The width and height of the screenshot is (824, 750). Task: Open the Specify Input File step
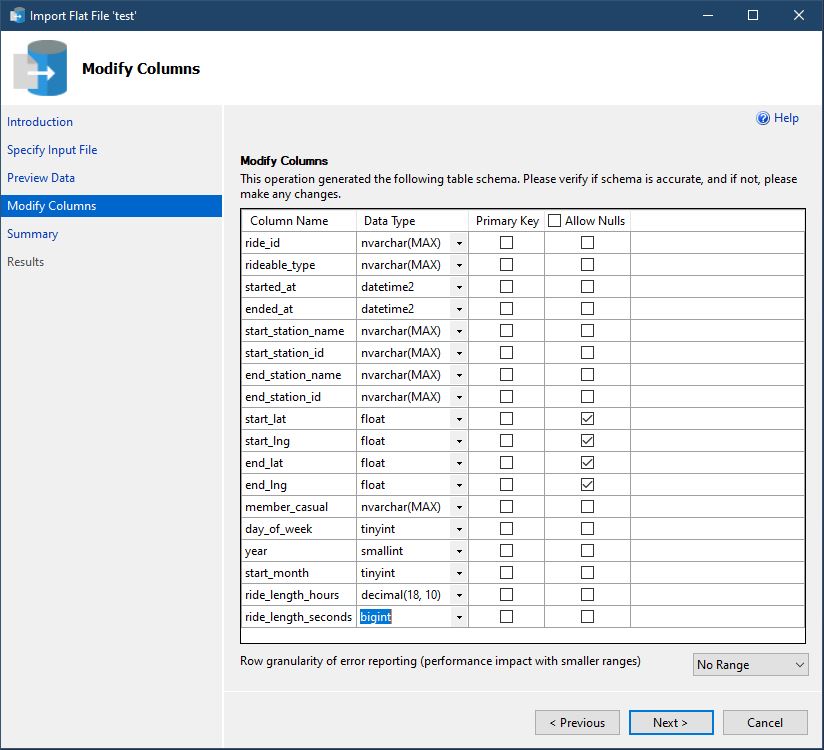[52, 150]
